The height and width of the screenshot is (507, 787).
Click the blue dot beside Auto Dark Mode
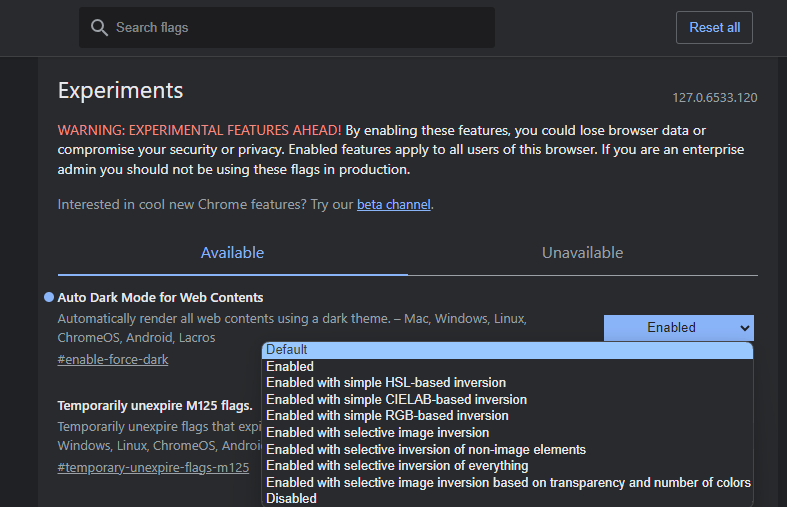[49, 298]
